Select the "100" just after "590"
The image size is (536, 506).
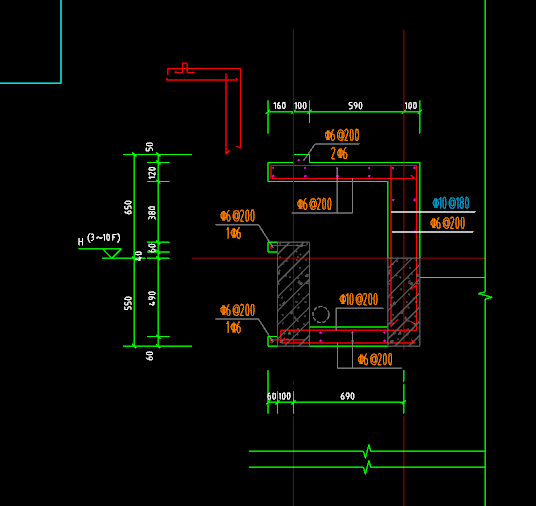[x=411, y=106]
